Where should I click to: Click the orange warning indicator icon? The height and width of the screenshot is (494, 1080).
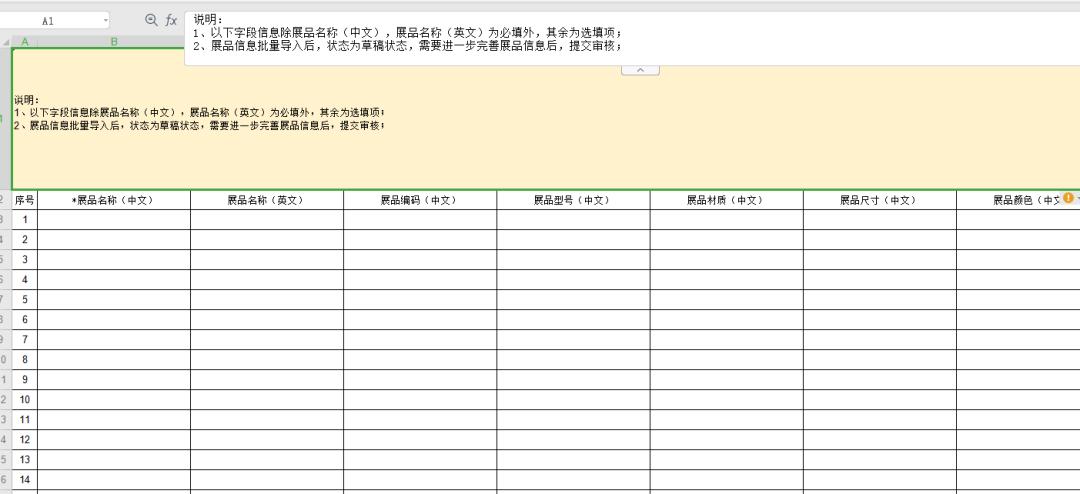(1068, 198)
